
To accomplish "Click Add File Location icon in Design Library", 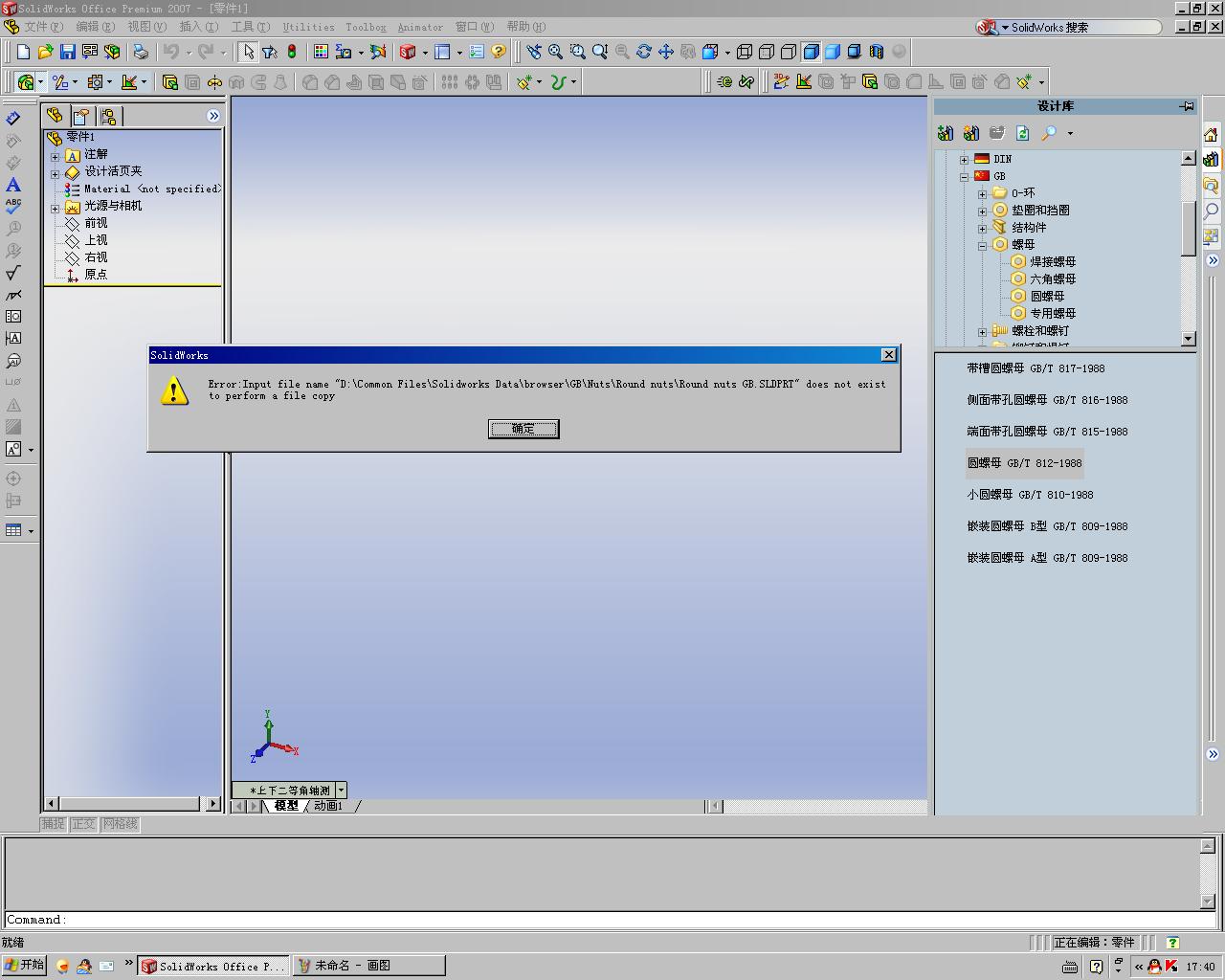I will click(x=946, y=133).
